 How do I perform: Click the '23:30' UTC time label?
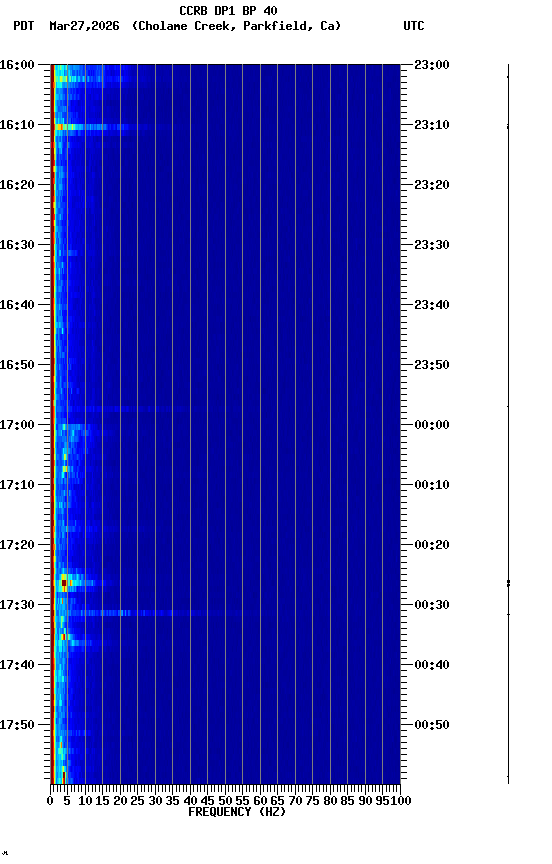click(x=432, y=245)
